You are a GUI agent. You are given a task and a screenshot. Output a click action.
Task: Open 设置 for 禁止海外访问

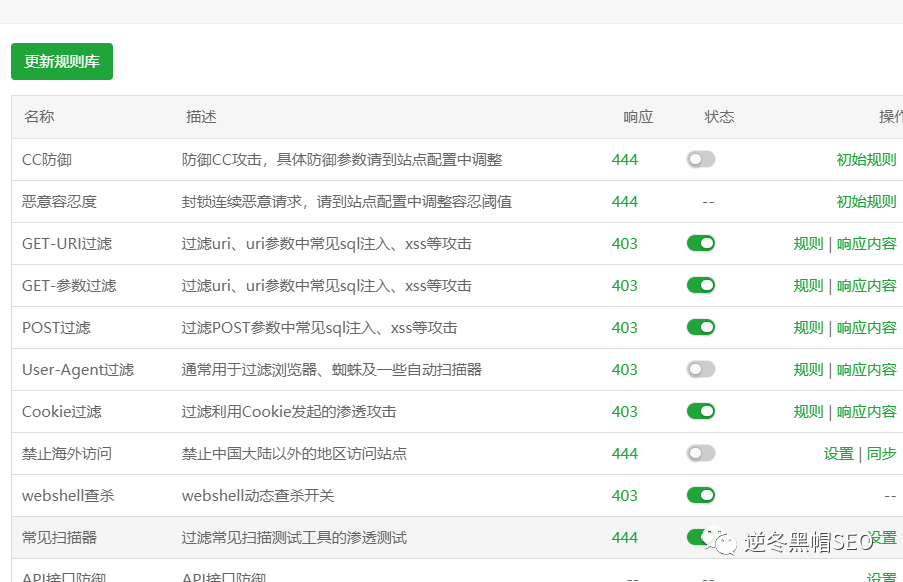tap(838, 453)
